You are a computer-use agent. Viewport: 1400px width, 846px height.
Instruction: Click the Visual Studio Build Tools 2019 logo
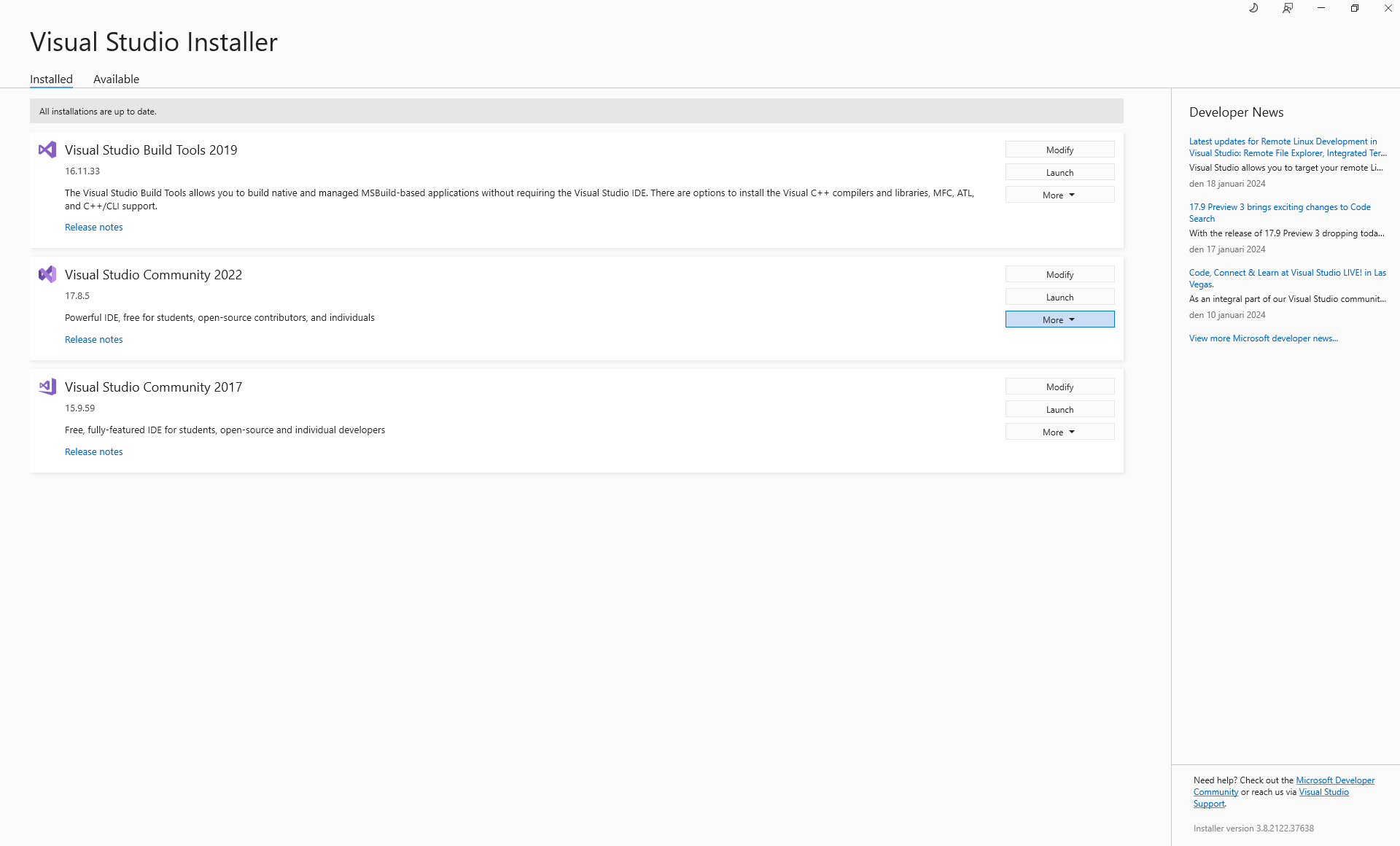(x=47, y=150)
